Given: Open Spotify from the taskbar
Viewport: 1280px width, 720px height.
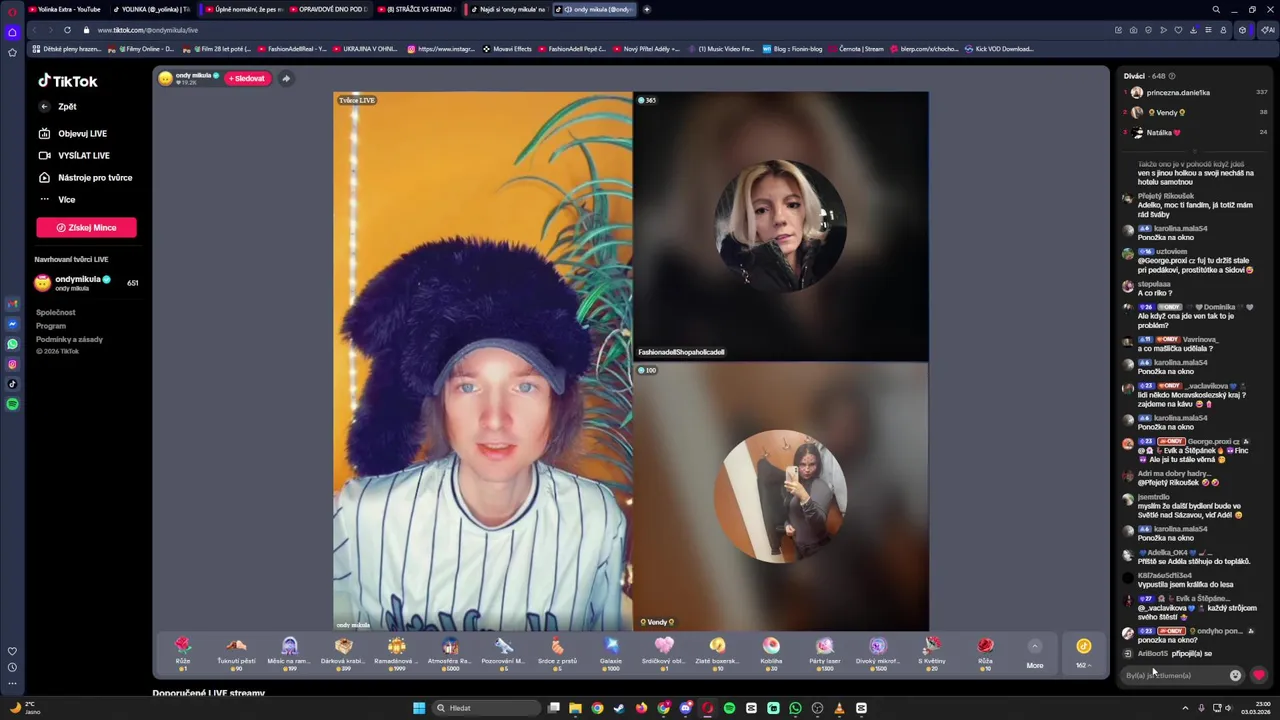Looking at the screenshot, I should [x=729, y=708].
